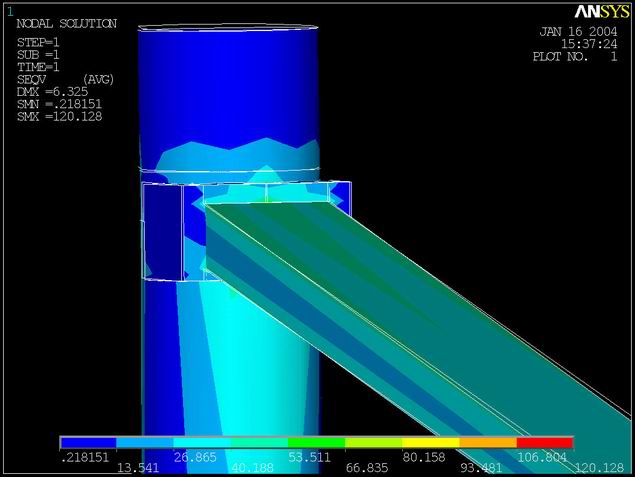This screenshot has height=477, width=635.
Task: Click the SMN =.218151 value
Action: 60,104
